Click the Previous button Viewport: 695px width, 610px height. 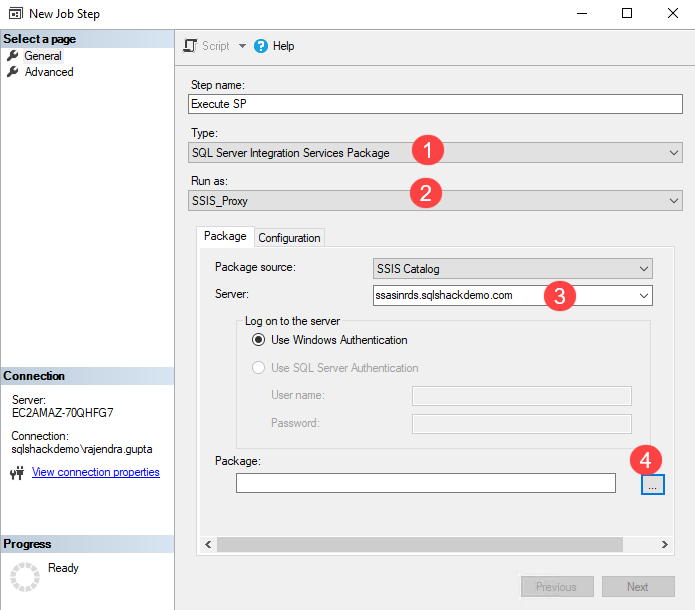557,587
